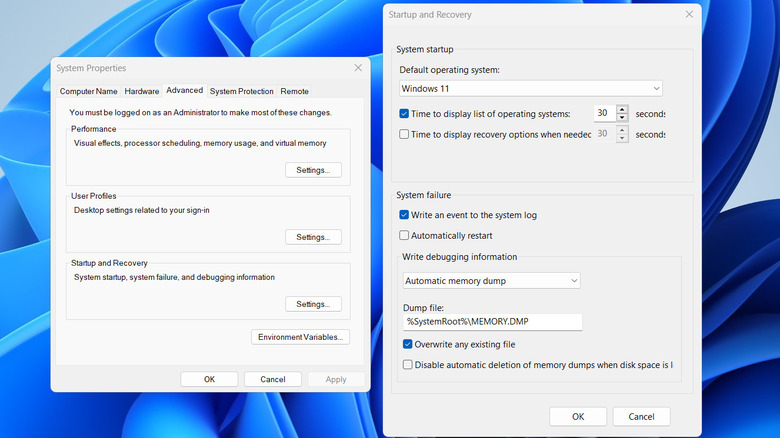Expand the Default operating system dropdown
The height and width of the screenshot is (438, 780).
pyautogui.click(x=531, y=89)
